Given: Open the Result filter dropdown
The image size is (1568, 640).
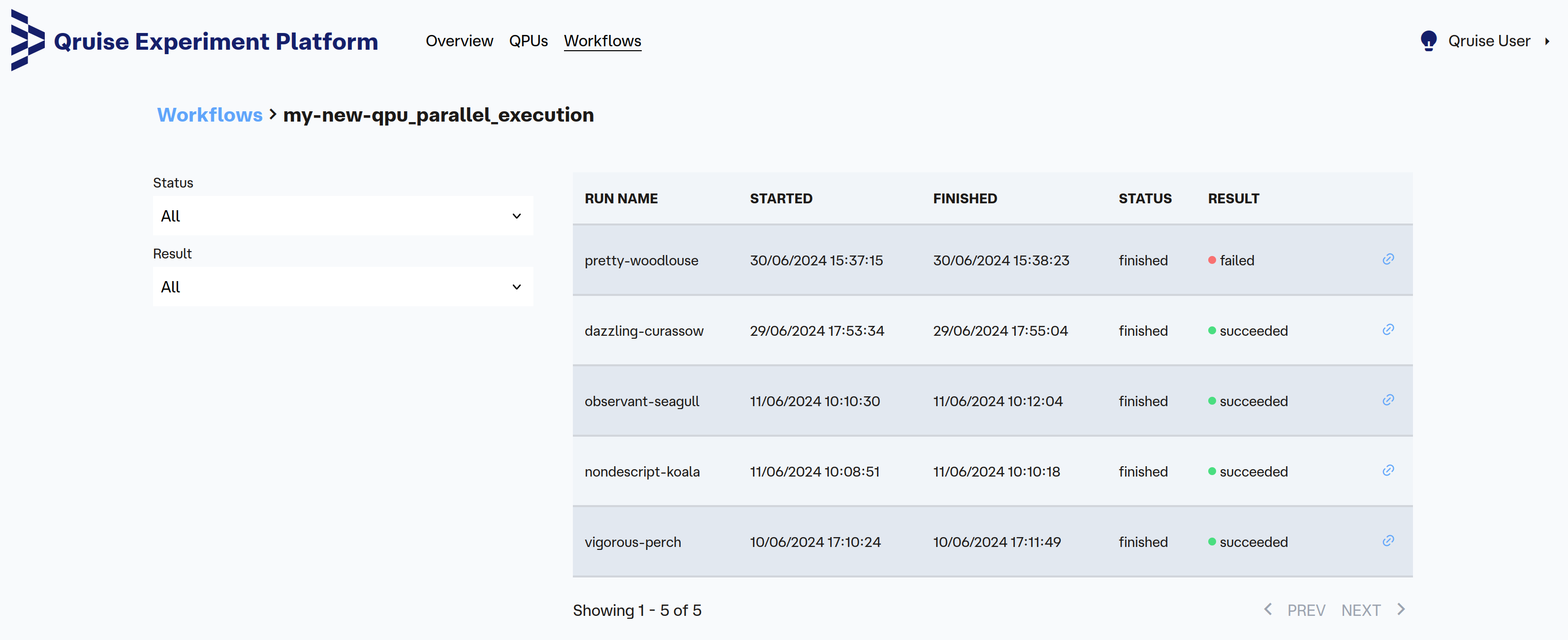Looking at the screenshot, I should point(343,286).
